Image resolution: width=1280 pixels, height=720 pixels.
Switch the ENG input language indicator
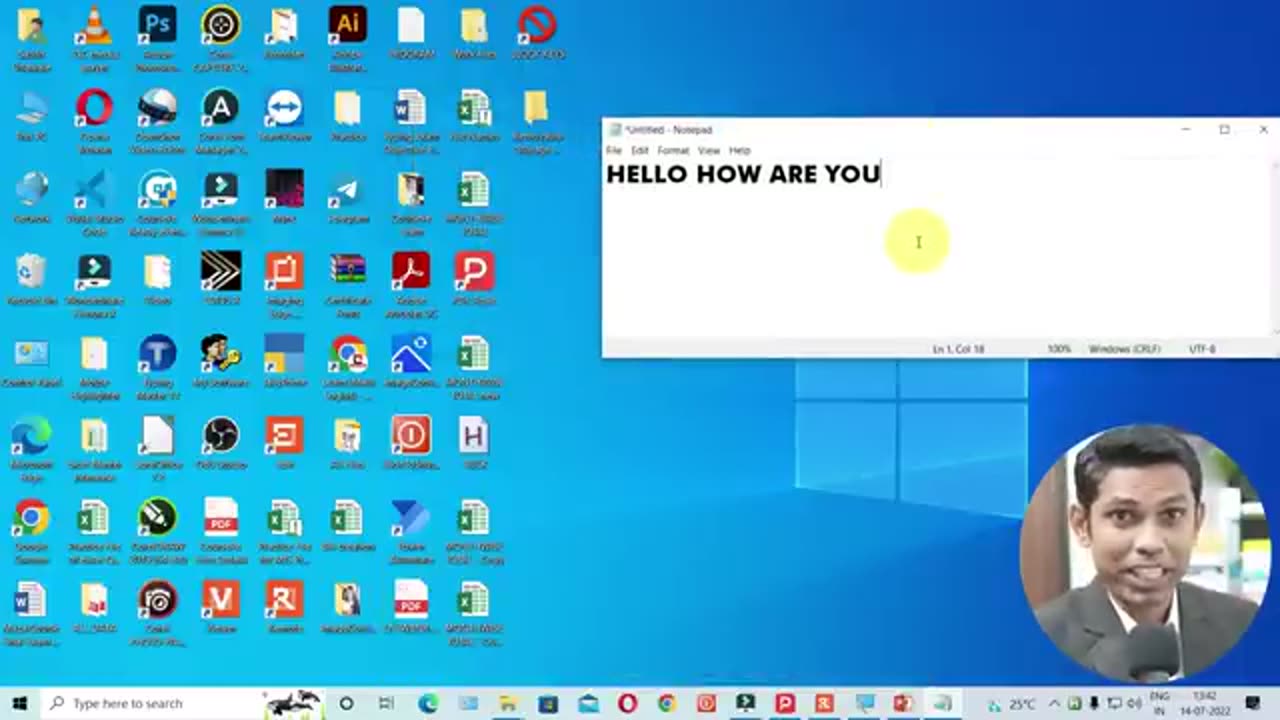(1160, 703)
